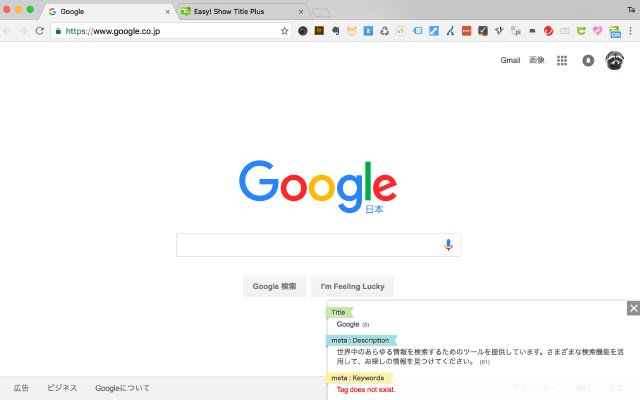Click the red square dots extension icon

pos(467,31)
